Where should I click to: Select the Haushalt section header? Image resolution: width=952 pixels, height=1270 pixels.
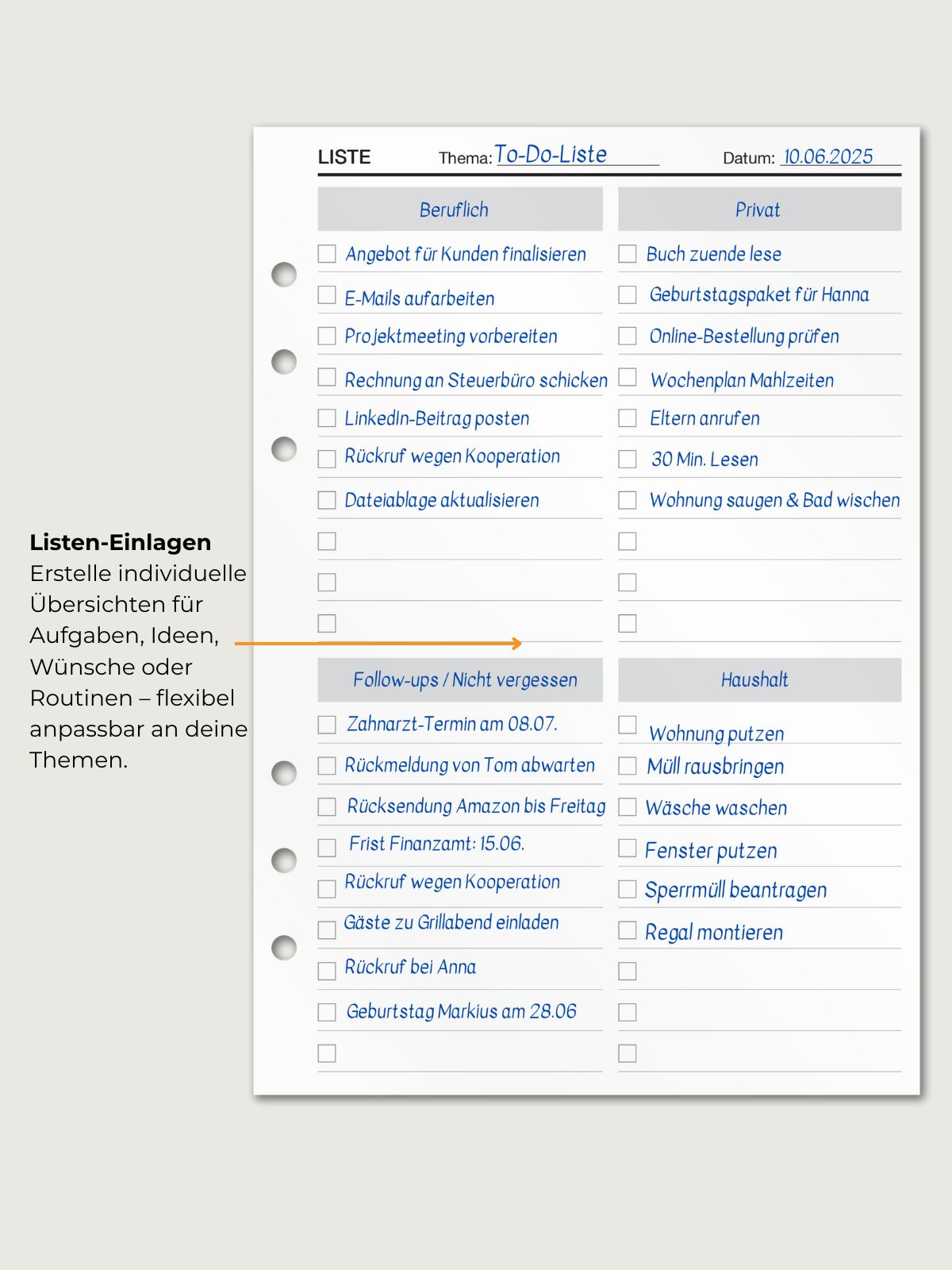pos(759,680)
